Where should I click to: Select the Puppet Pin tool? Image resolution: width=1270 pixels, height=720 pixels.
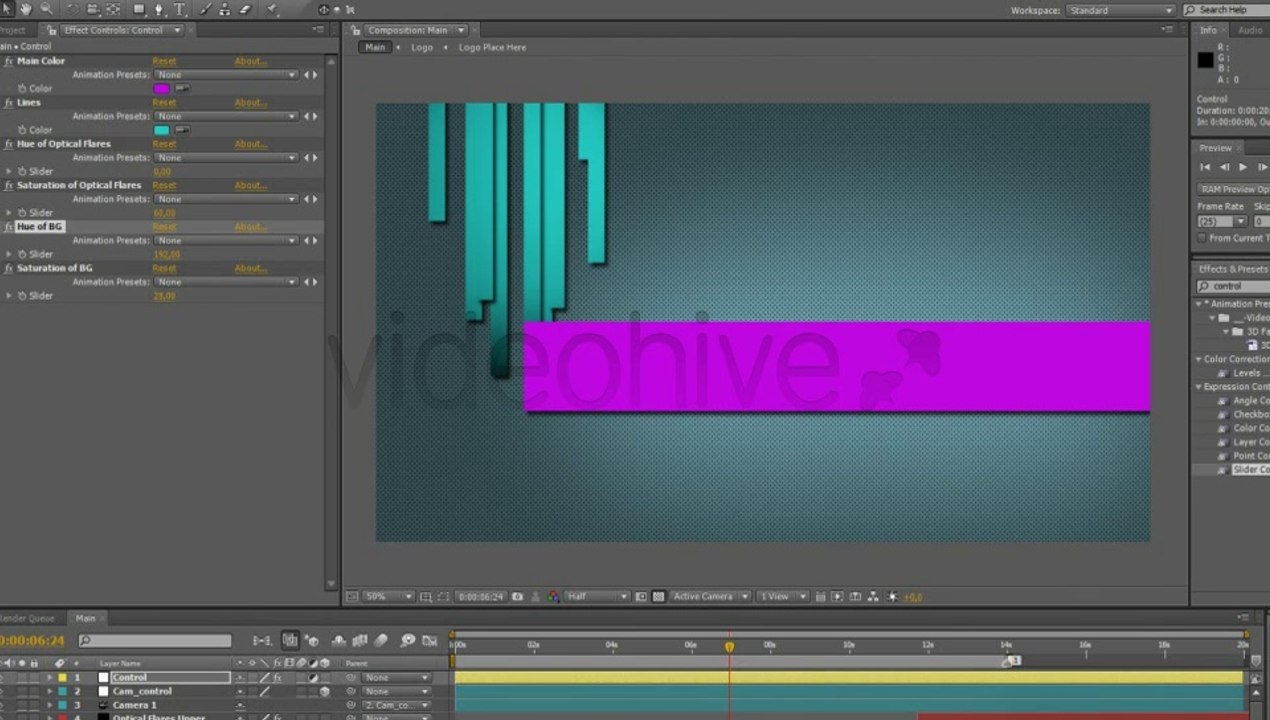[272, 9]
